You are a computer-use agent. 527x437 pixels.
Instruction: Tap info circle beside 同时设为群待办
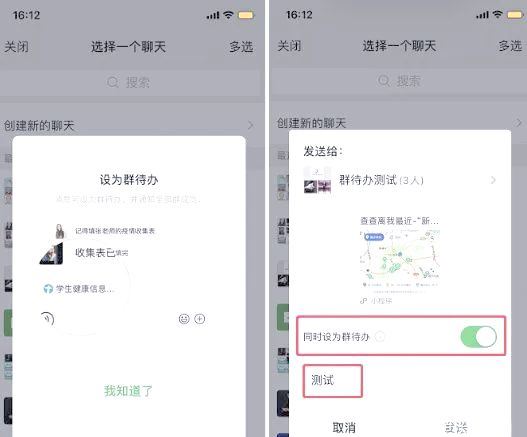[380, 336]
